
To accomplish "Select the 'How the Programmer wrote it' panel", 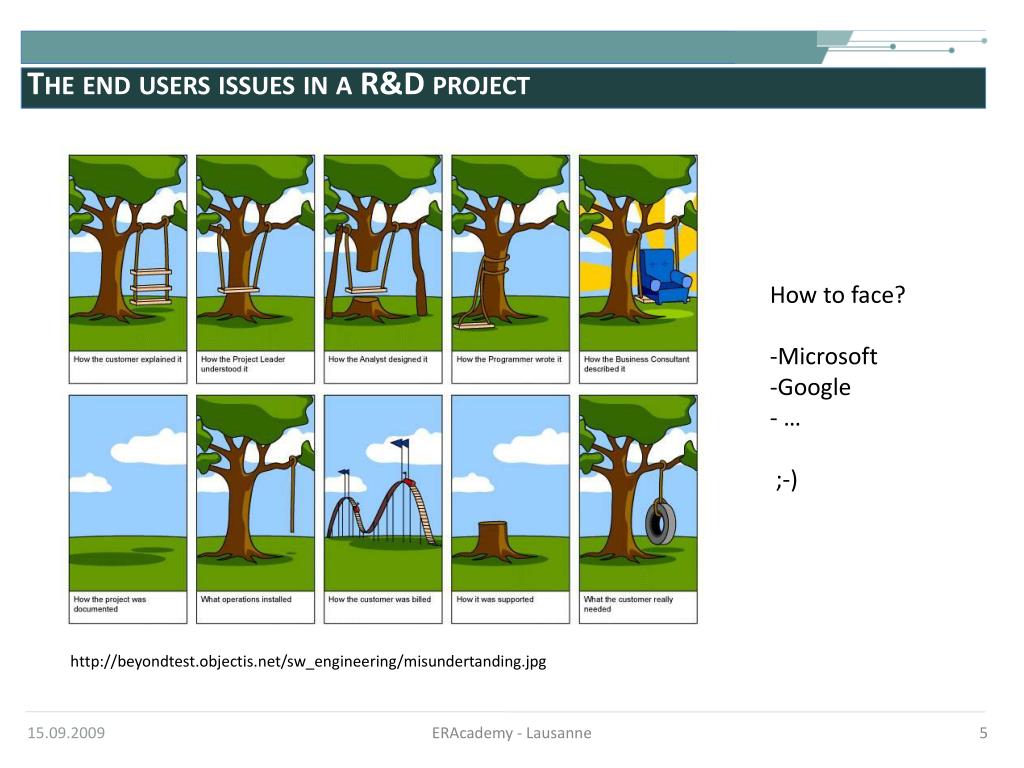I will [x=511, y=269].
